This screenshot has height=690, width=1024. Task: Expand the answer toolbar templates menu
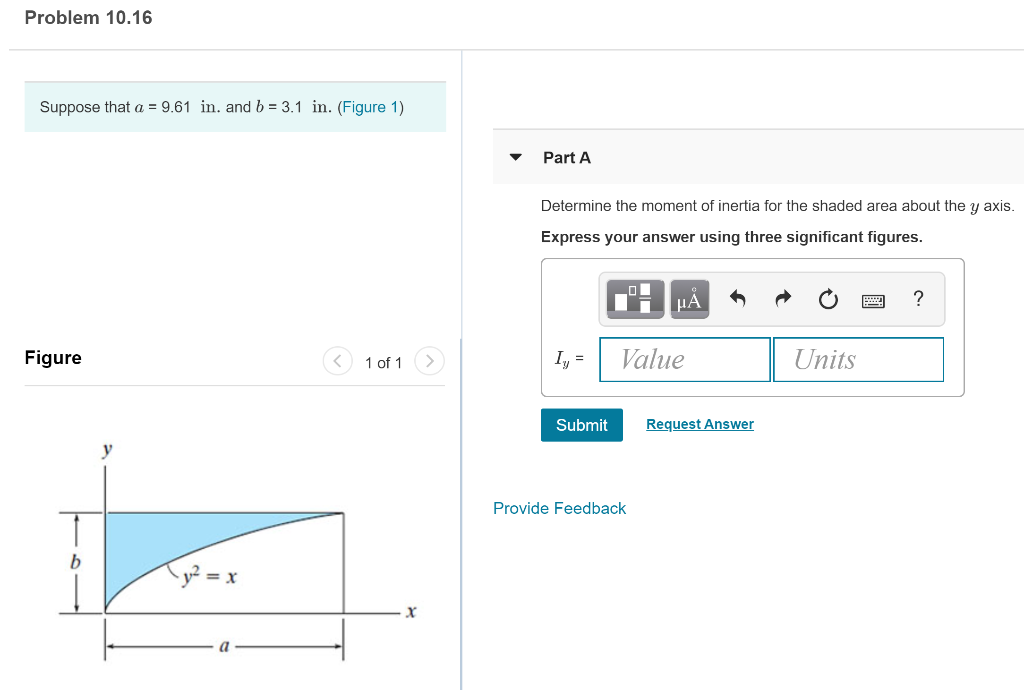635,298
